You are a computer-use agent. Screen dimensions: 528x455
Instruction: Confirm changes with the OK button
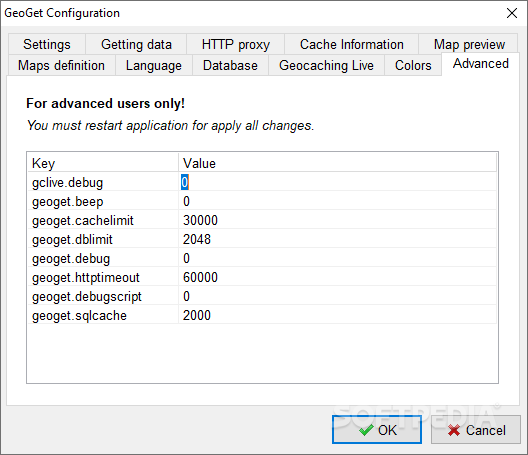[377, 430]
